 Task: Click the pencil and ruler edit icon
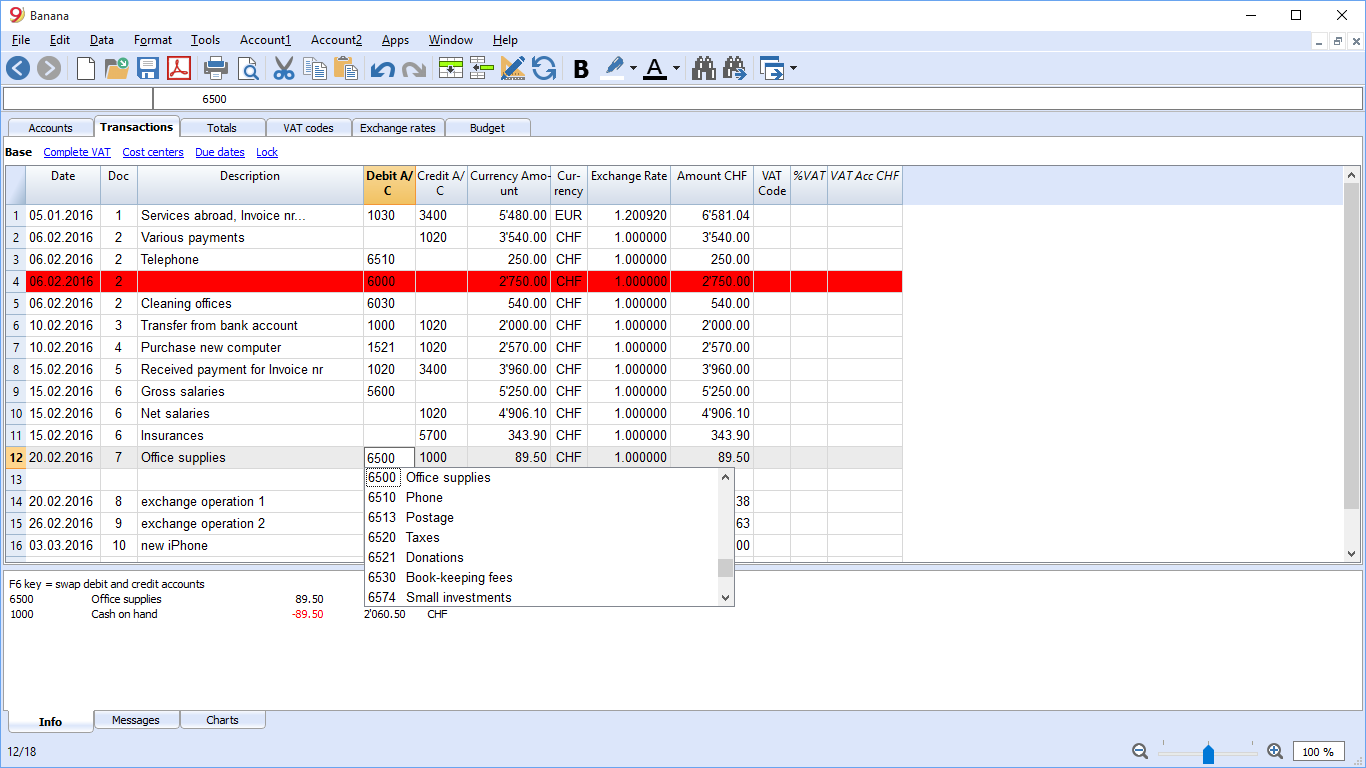(x=512, y=68)
